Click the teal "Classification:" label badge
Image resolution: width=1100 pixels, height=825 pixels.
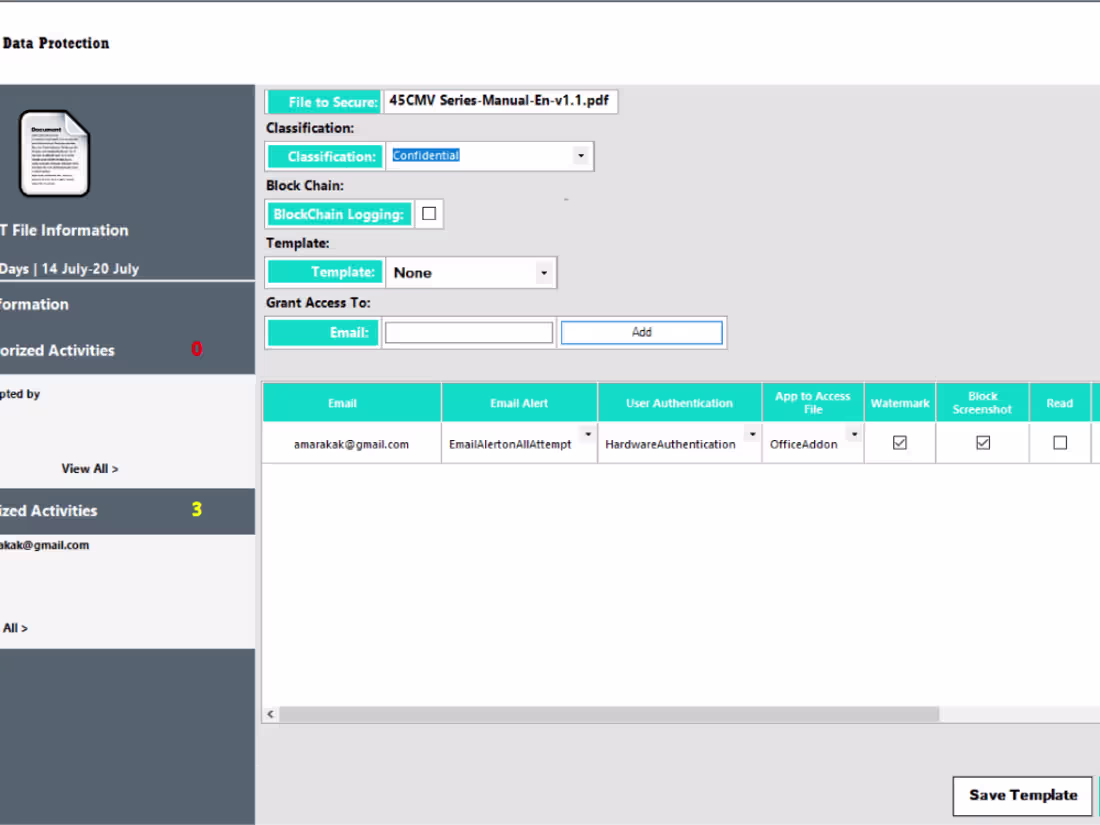click(324, 156)
